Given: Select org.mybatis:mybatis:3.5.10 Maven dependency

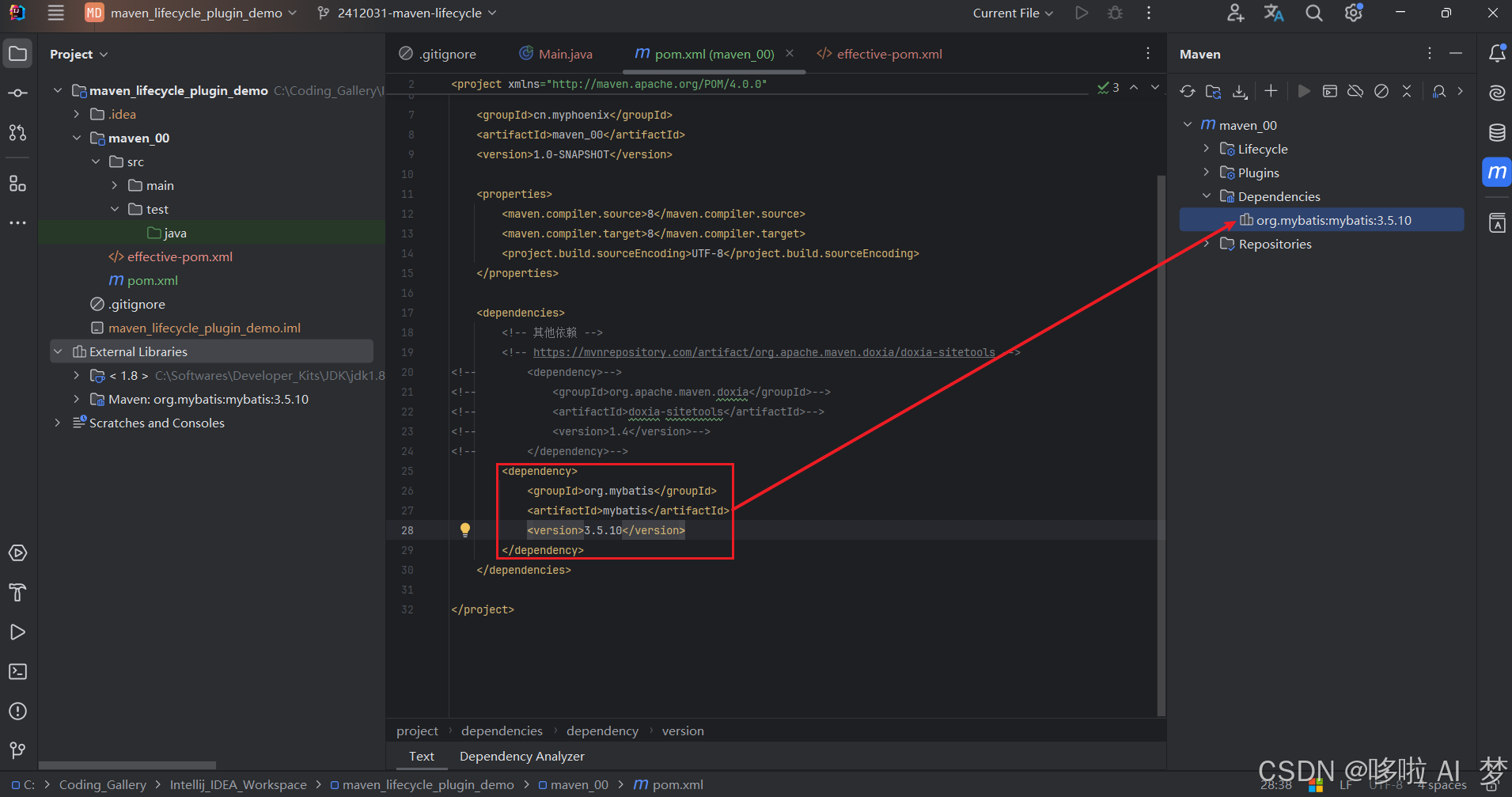Looking at the screenshot, I should [1321, 220].
